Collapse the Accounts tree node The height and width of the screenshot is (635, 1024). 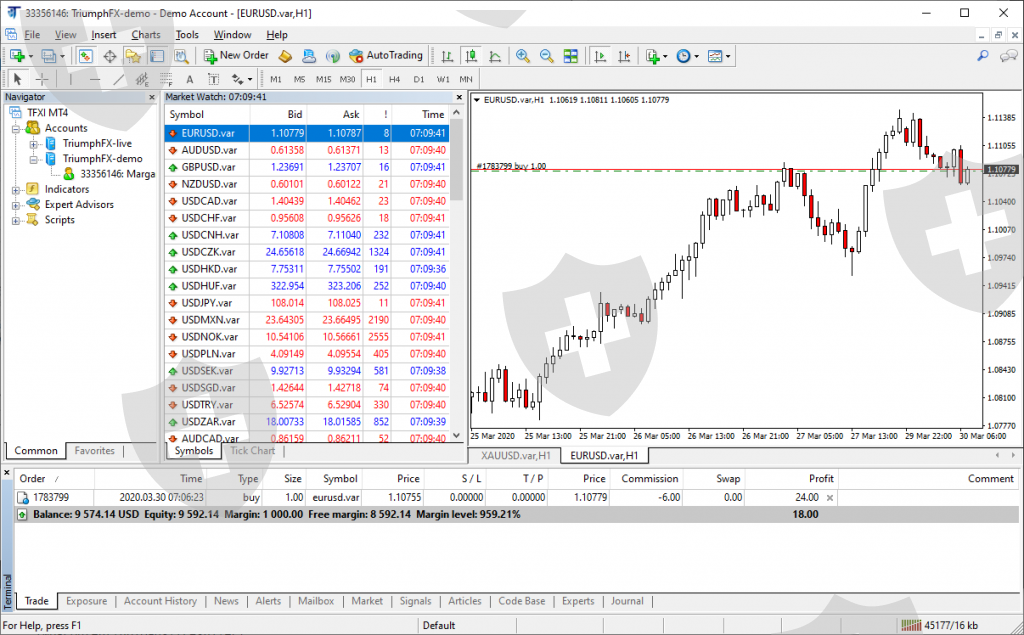(17, 128)
